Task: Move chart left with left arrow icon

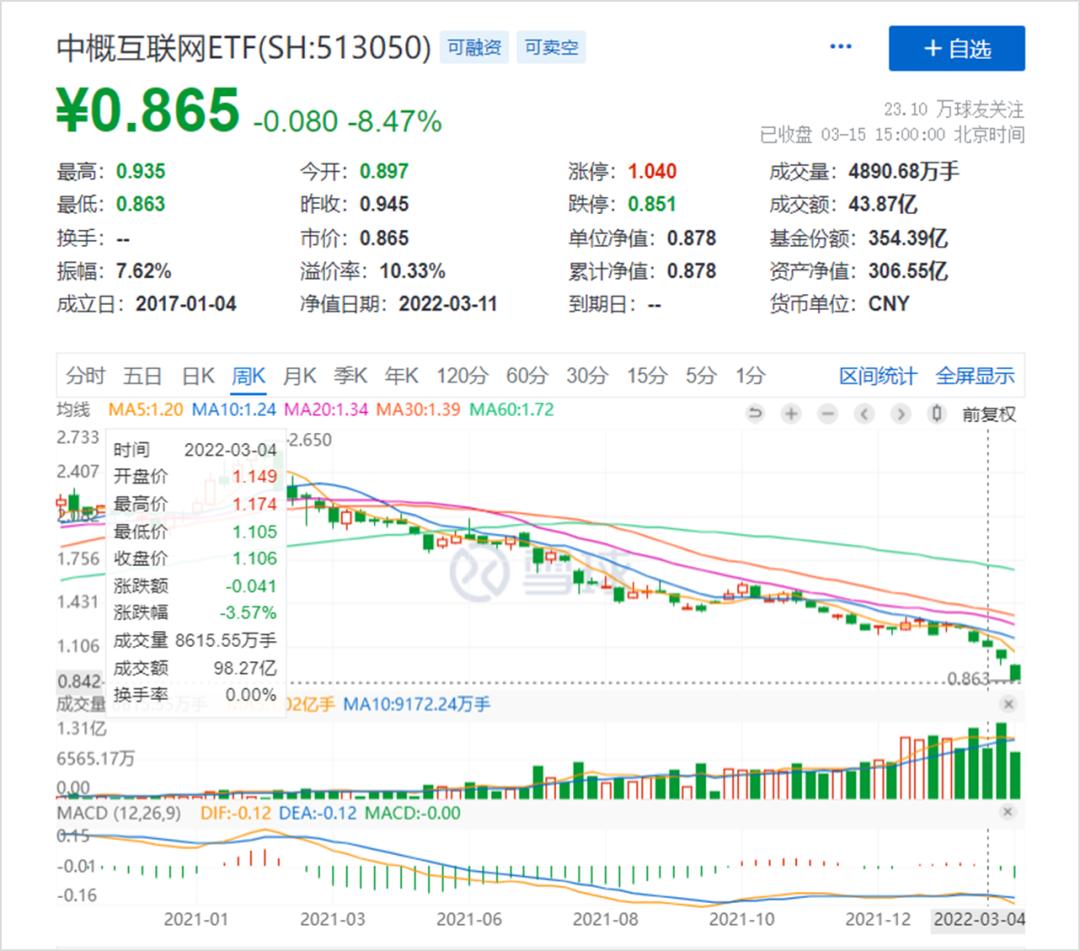Action: click(864, 414)
